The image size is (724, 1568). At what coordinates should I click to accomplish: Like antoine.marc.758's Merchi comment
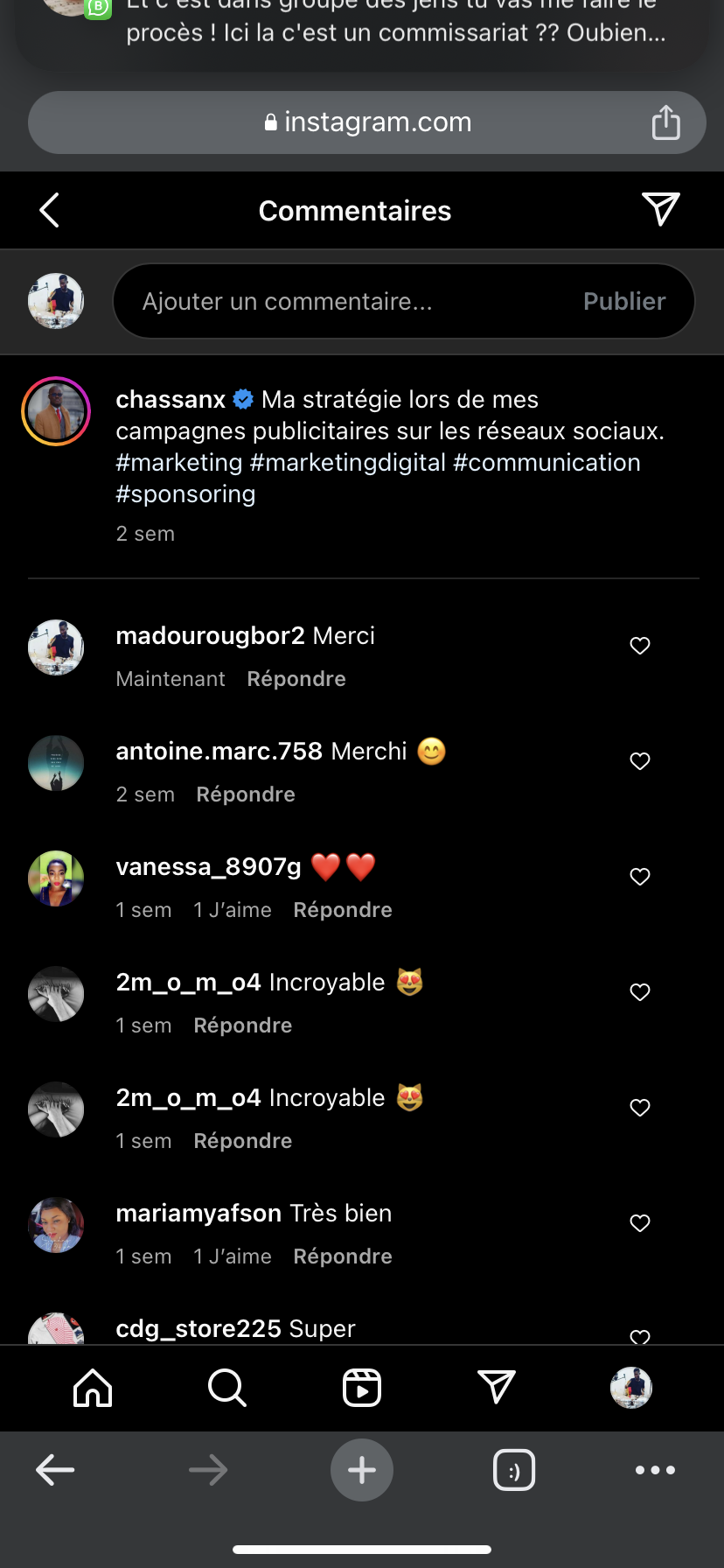[640, 761]
